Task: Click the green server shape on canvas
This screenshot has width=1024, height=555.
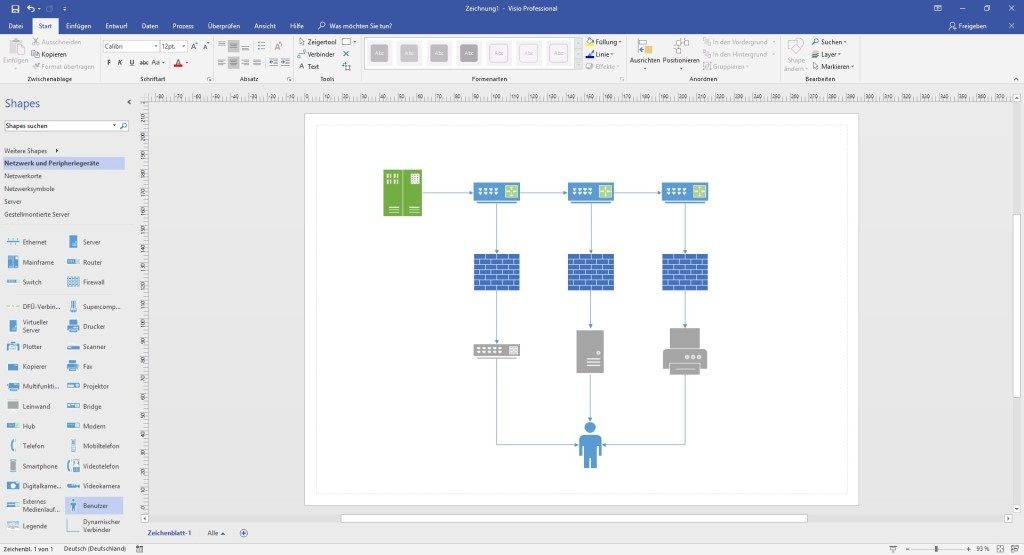Action: coord(402,193)
